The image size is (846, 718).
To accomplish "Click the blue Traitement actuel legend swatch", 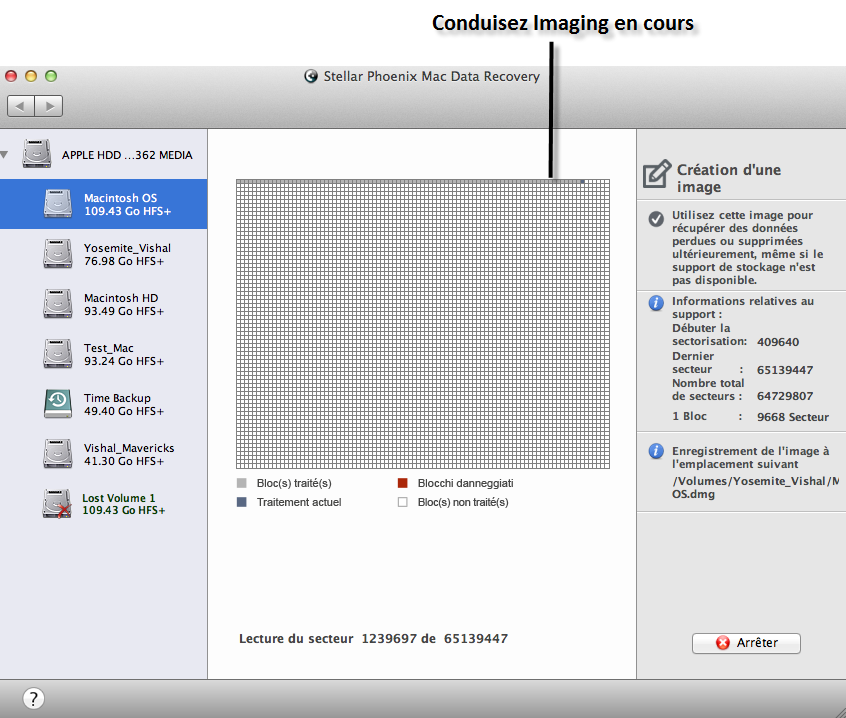I will coord(242,502).
